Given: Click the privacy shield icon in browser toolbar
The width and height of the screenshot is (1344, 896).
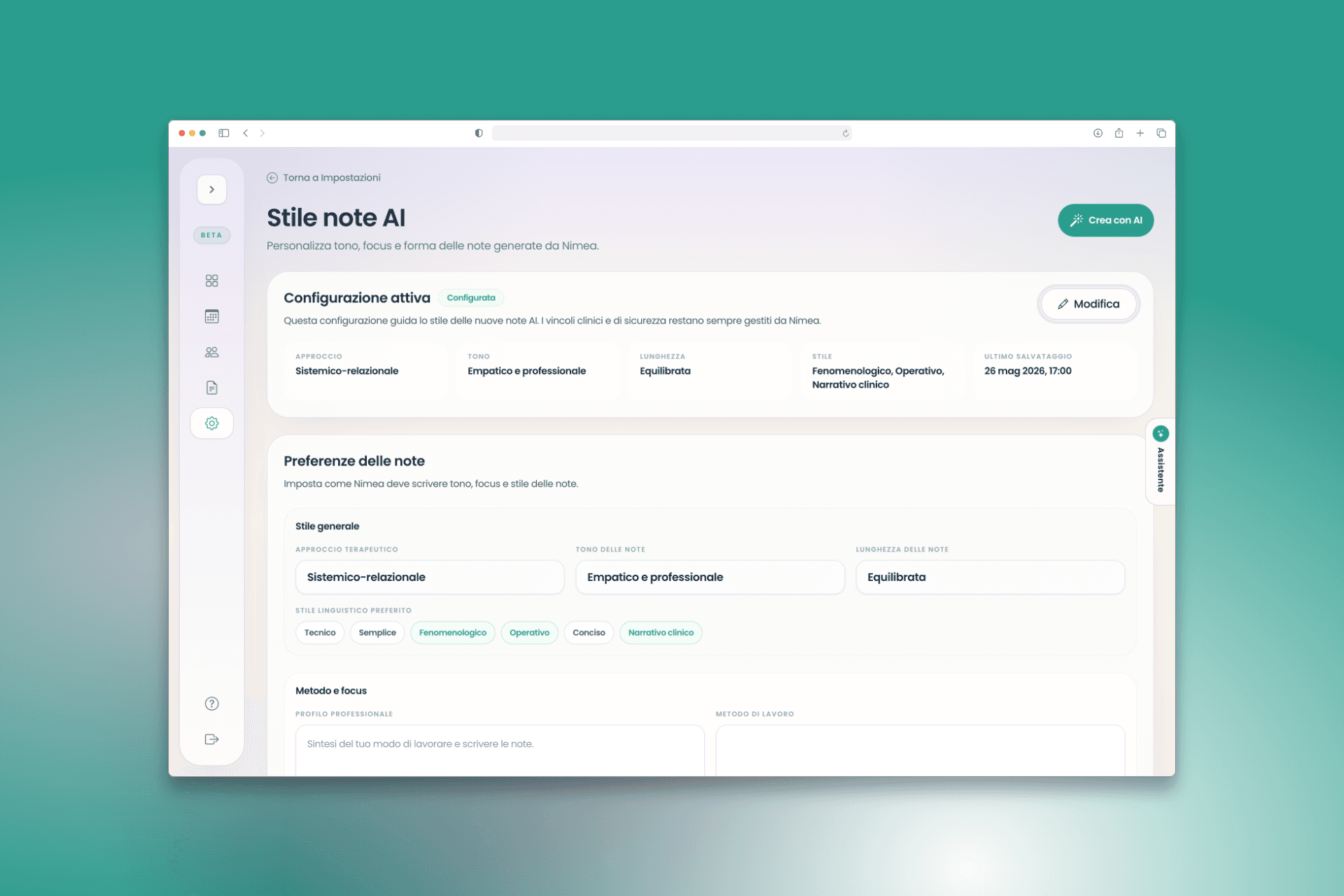Looking at the screenshot, I should 479,133.
